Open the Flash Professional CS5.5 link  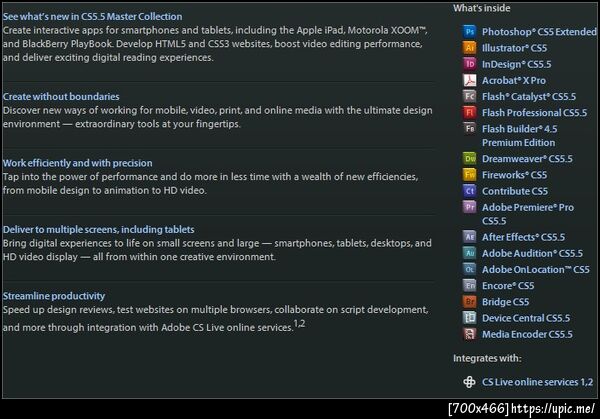coord(534,113)
